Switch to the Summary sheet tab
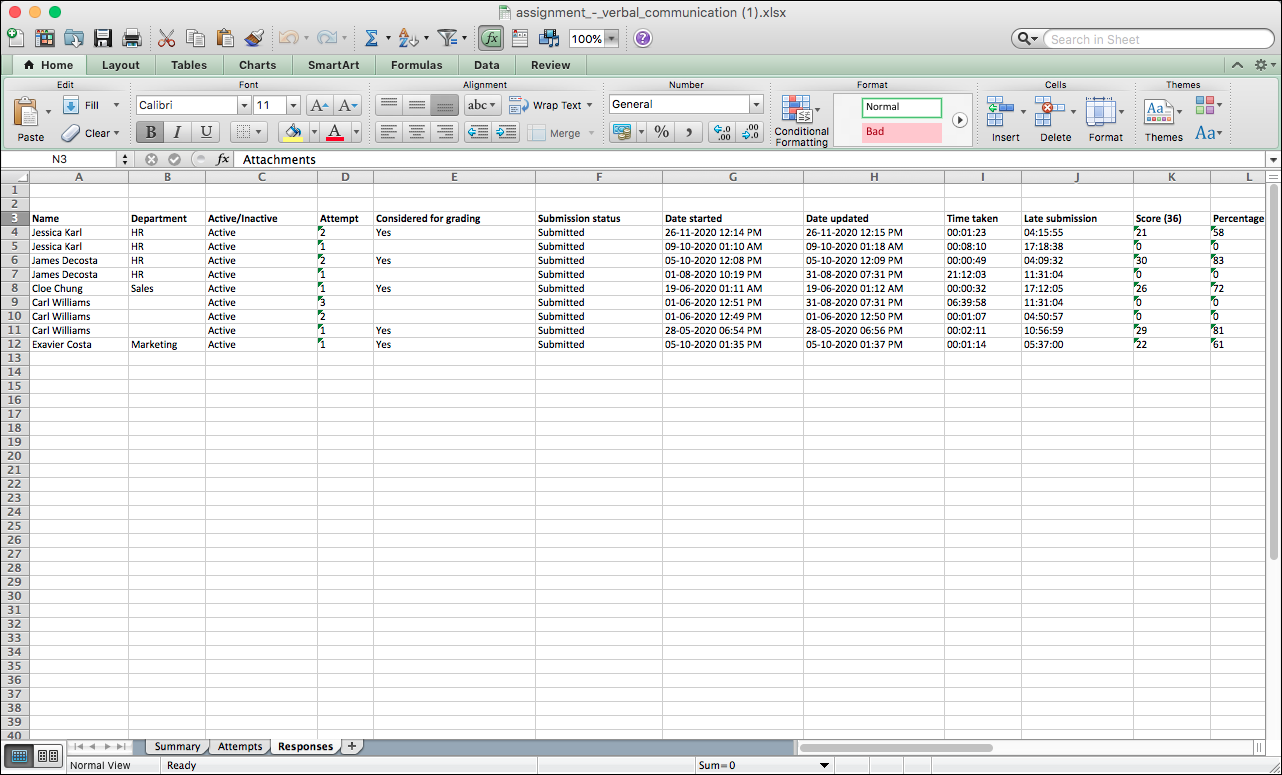Screen dimensions: 1282x775 coord(178,746)
